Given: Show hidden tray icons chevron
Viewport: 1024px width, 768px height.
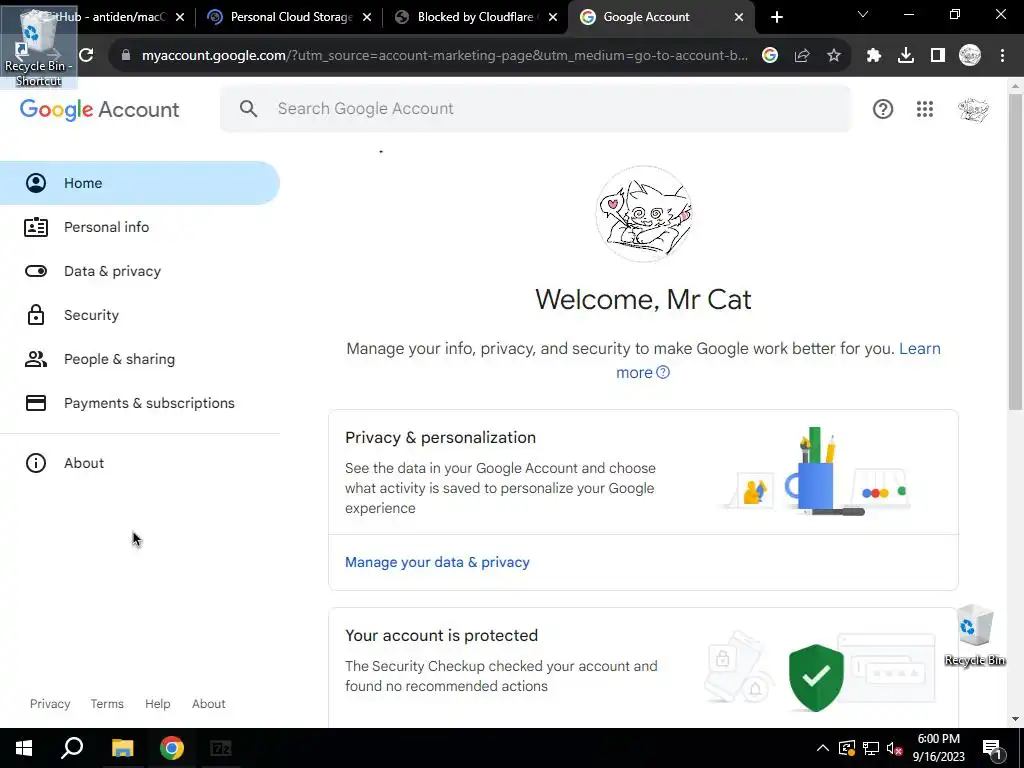Looking at the screenshot, I should pyautogui.click(x=823, y=748).
